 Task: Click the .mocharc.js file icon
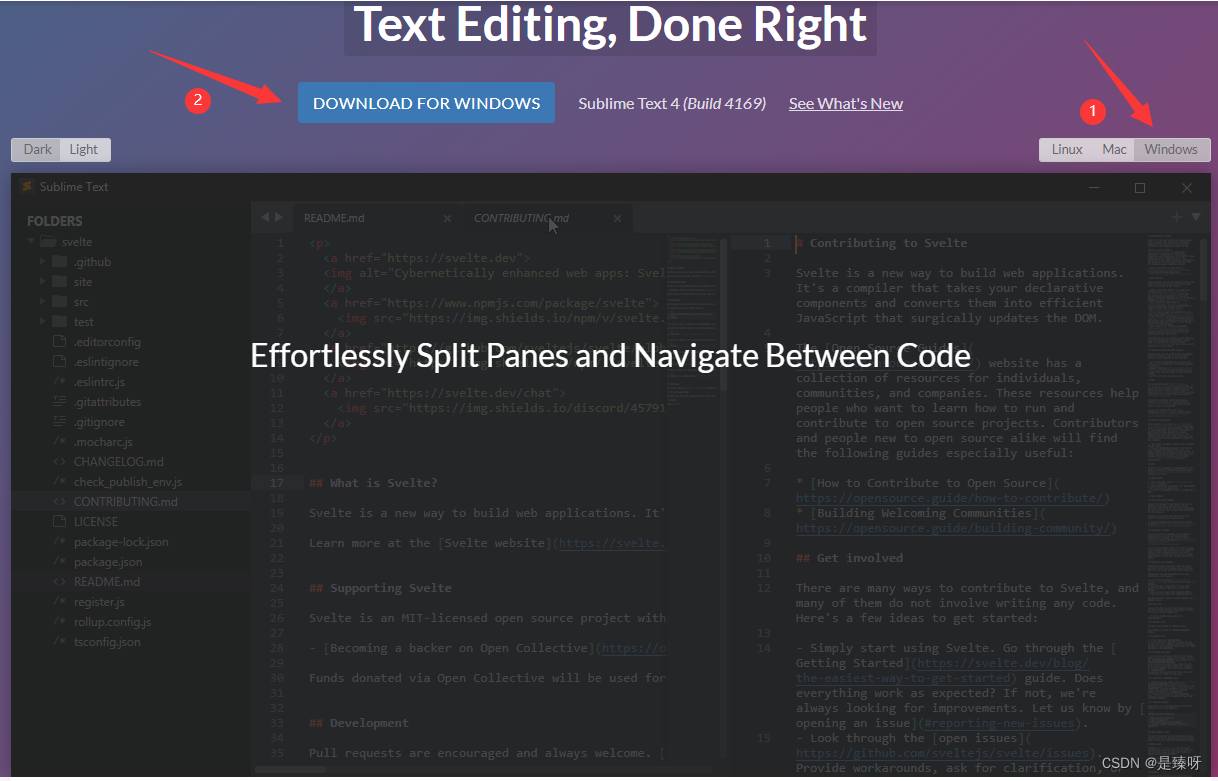coord(59,442)
